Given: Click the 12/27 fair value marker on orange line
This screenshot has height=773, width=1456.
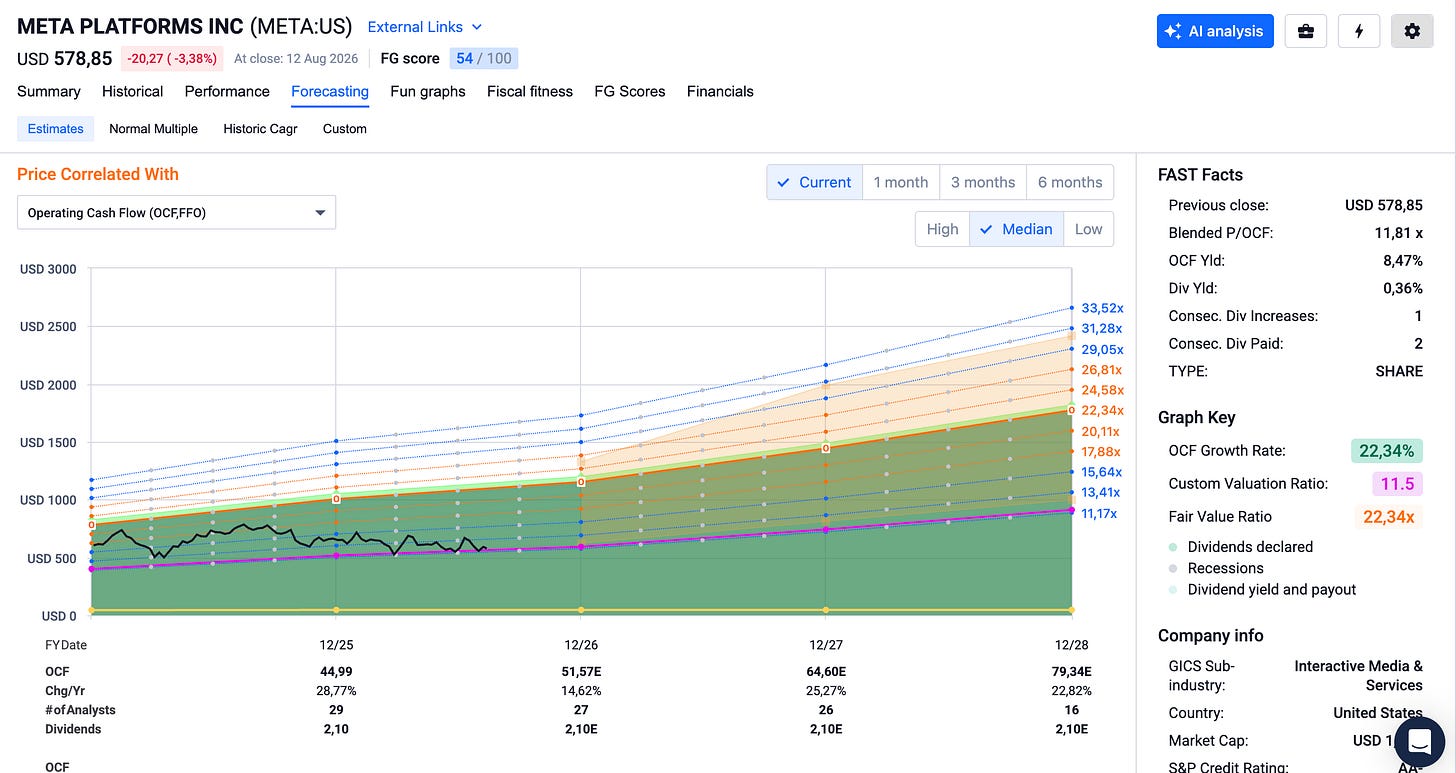Looking at the screenshot, I should (x=826, y=449).
